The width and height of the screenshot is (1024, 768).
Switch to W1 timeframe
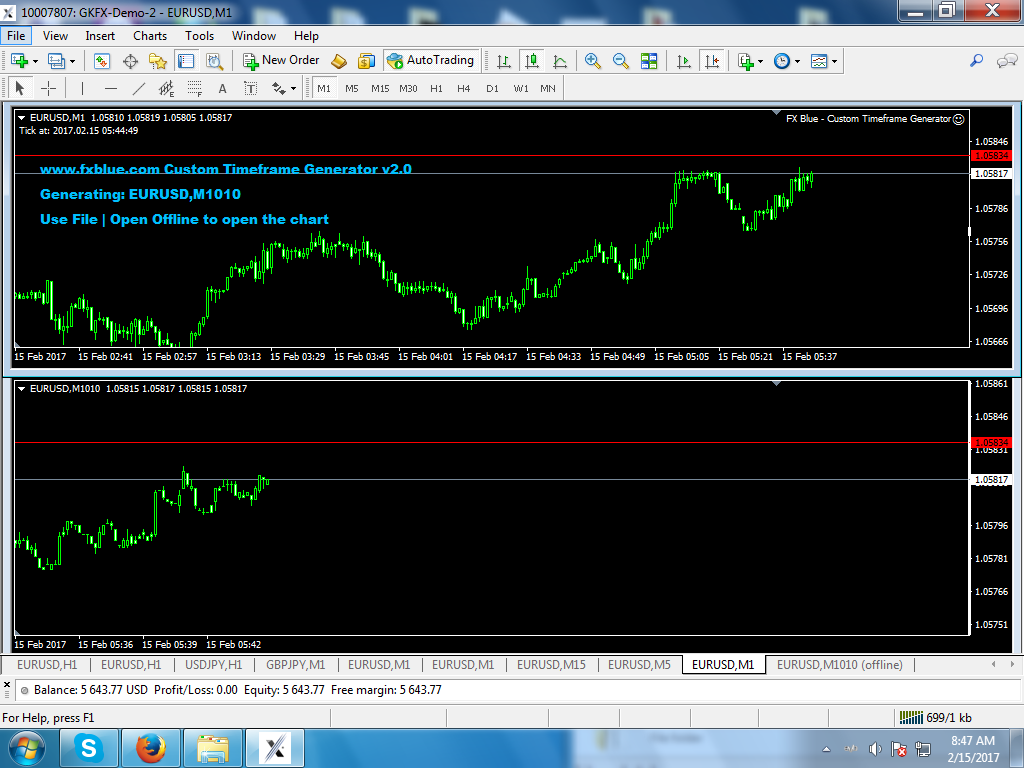click(x=520, y=88)
